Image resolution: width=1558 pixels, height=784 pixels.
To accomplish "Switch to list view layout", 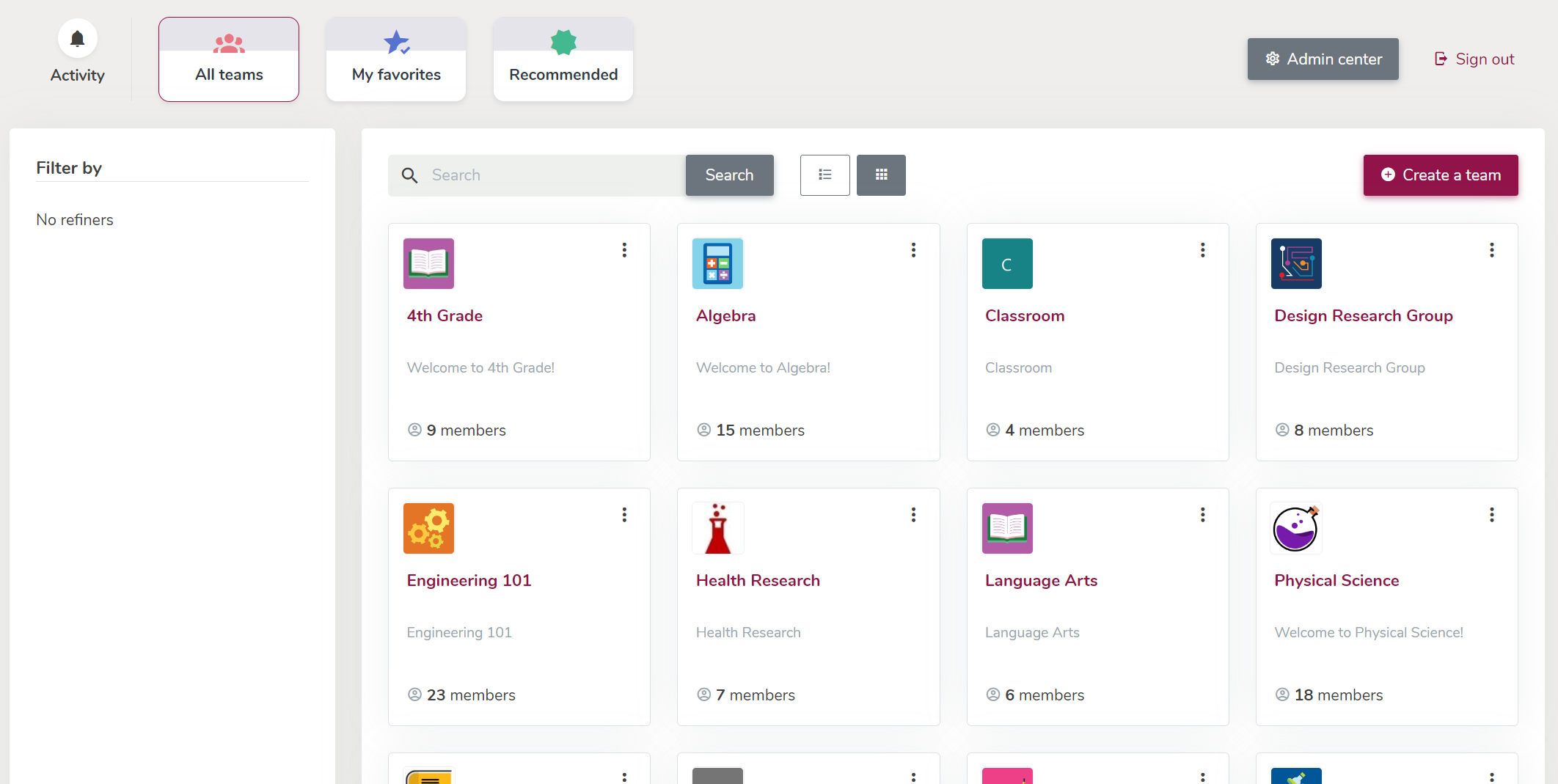I will click(825, 175).
